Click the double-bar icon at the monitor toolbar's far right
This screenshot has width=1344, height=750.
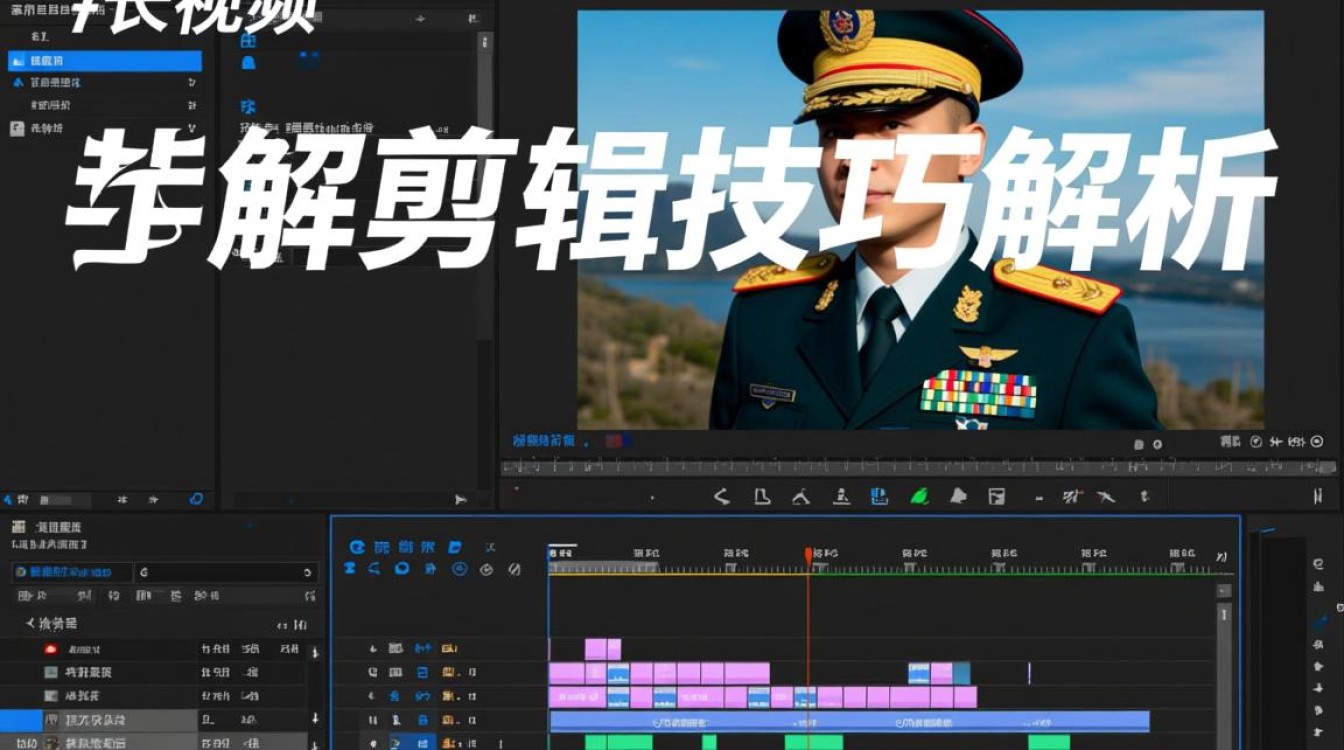tap(1318, 495)
